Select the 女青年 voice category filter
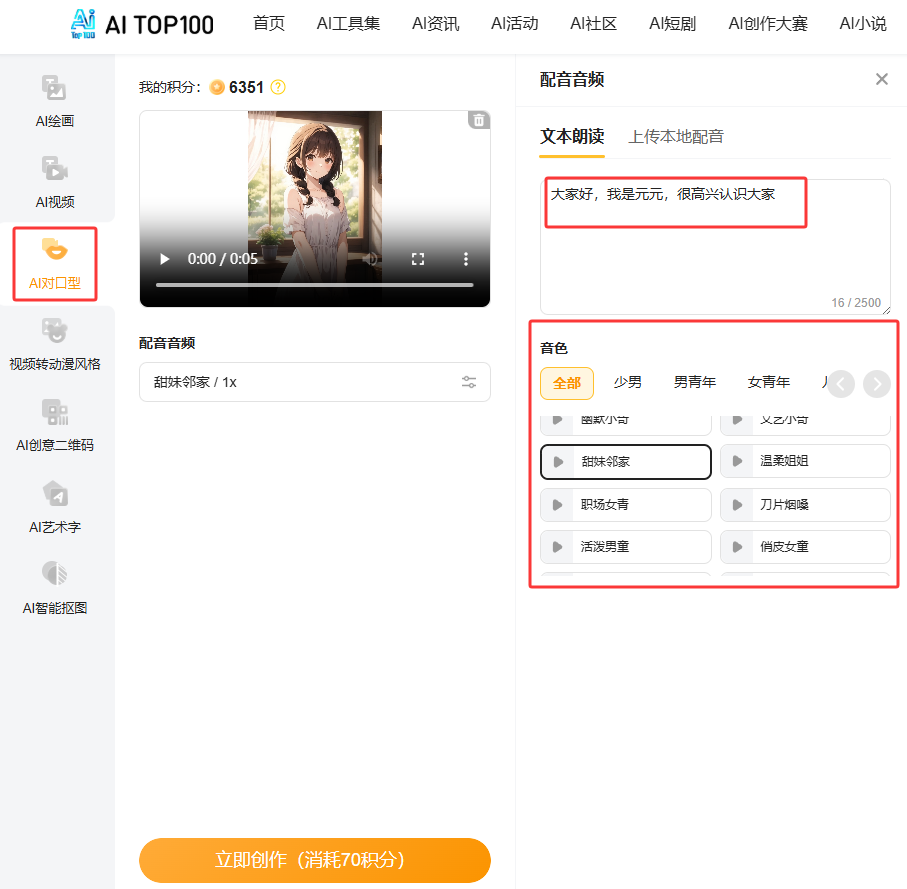 768,382
